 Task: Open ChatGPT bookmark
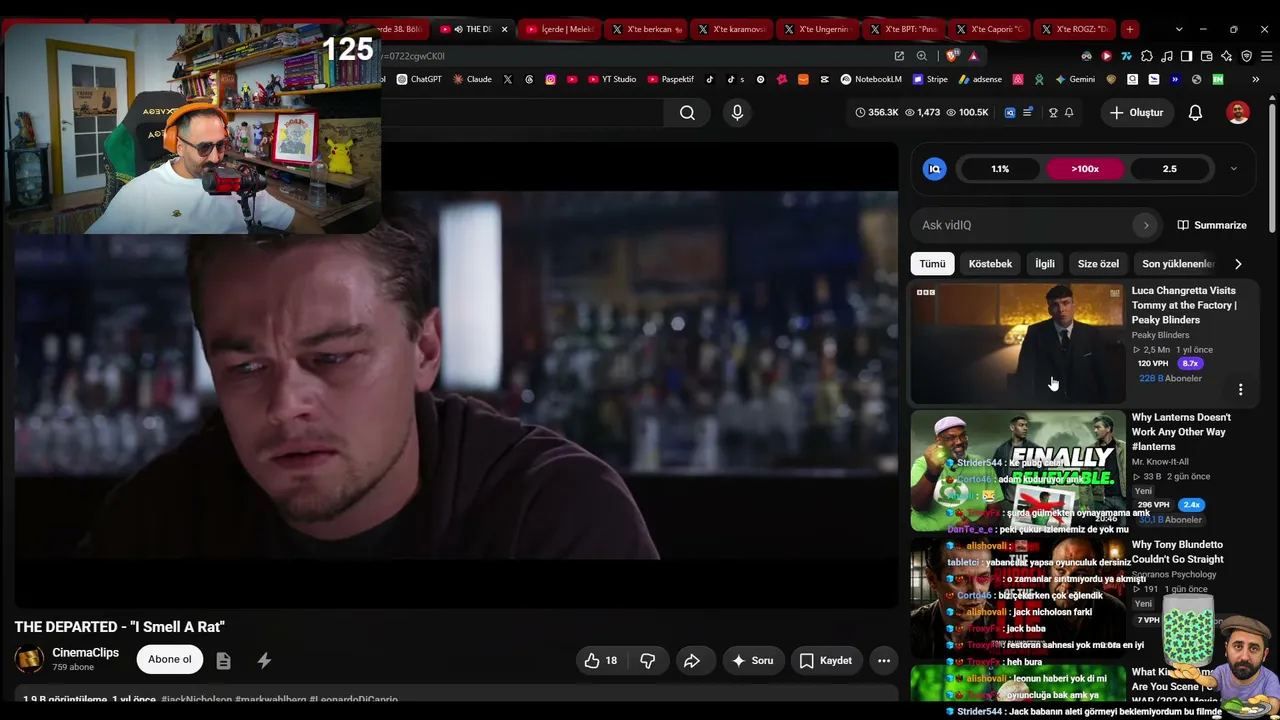pos(419,79)
